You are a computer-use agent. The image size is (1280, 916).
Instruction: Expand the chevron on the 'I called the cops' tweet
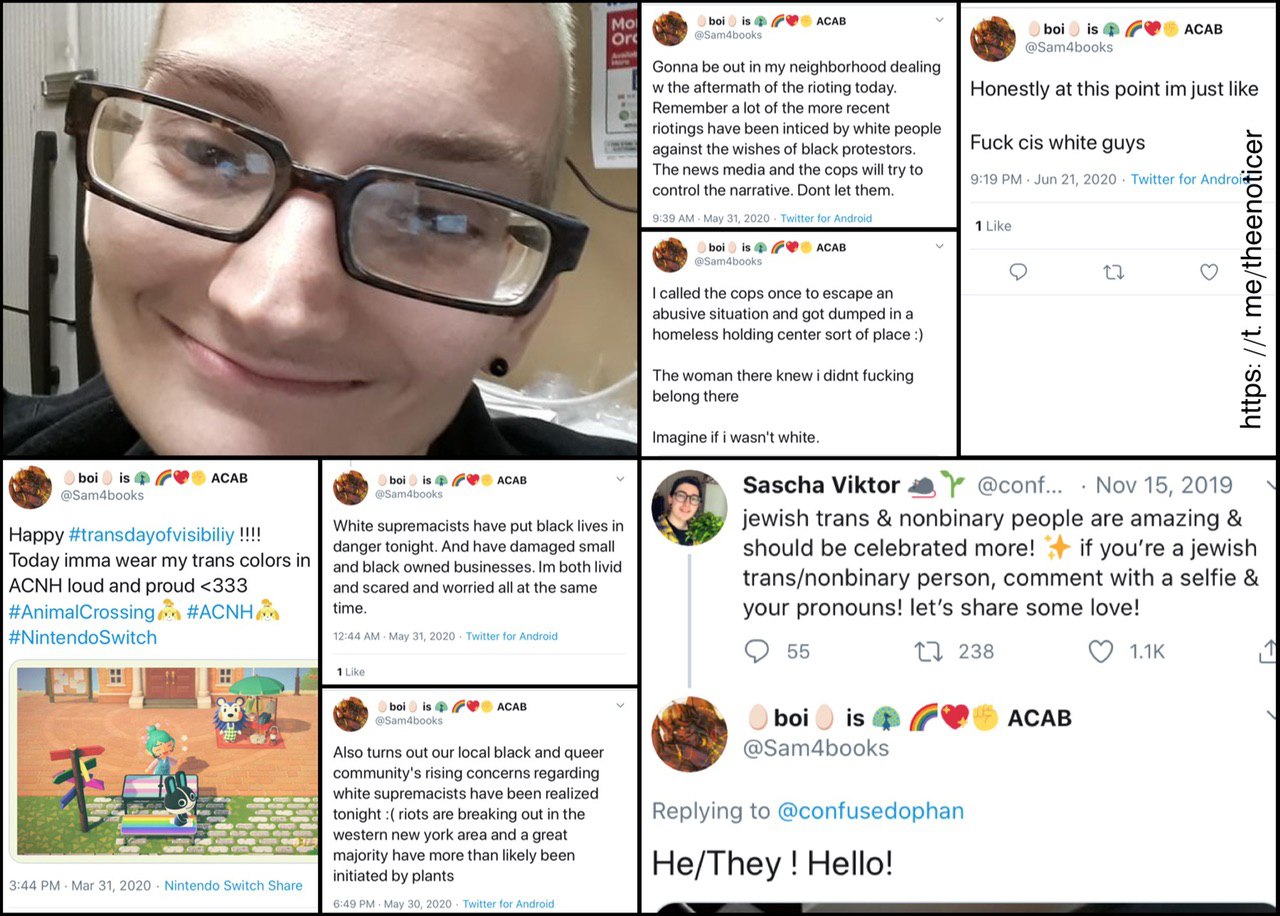pos(939,246)
